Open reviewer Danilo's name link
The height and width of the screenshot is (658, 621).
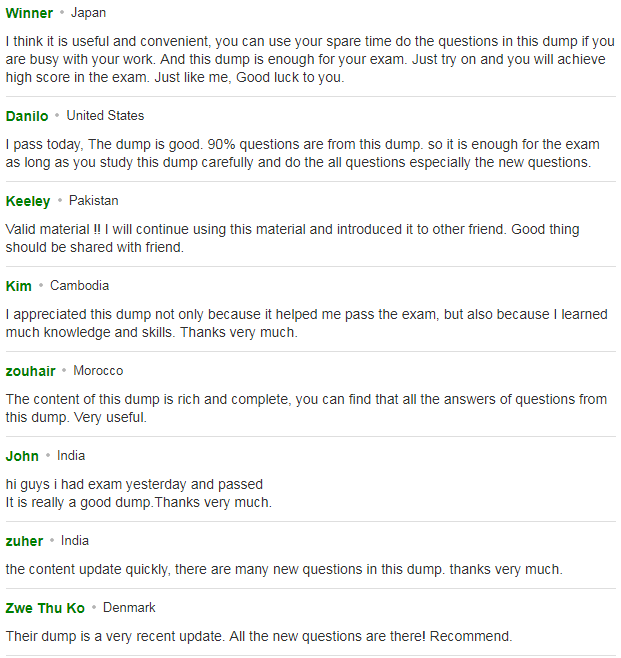coord(27,116)
